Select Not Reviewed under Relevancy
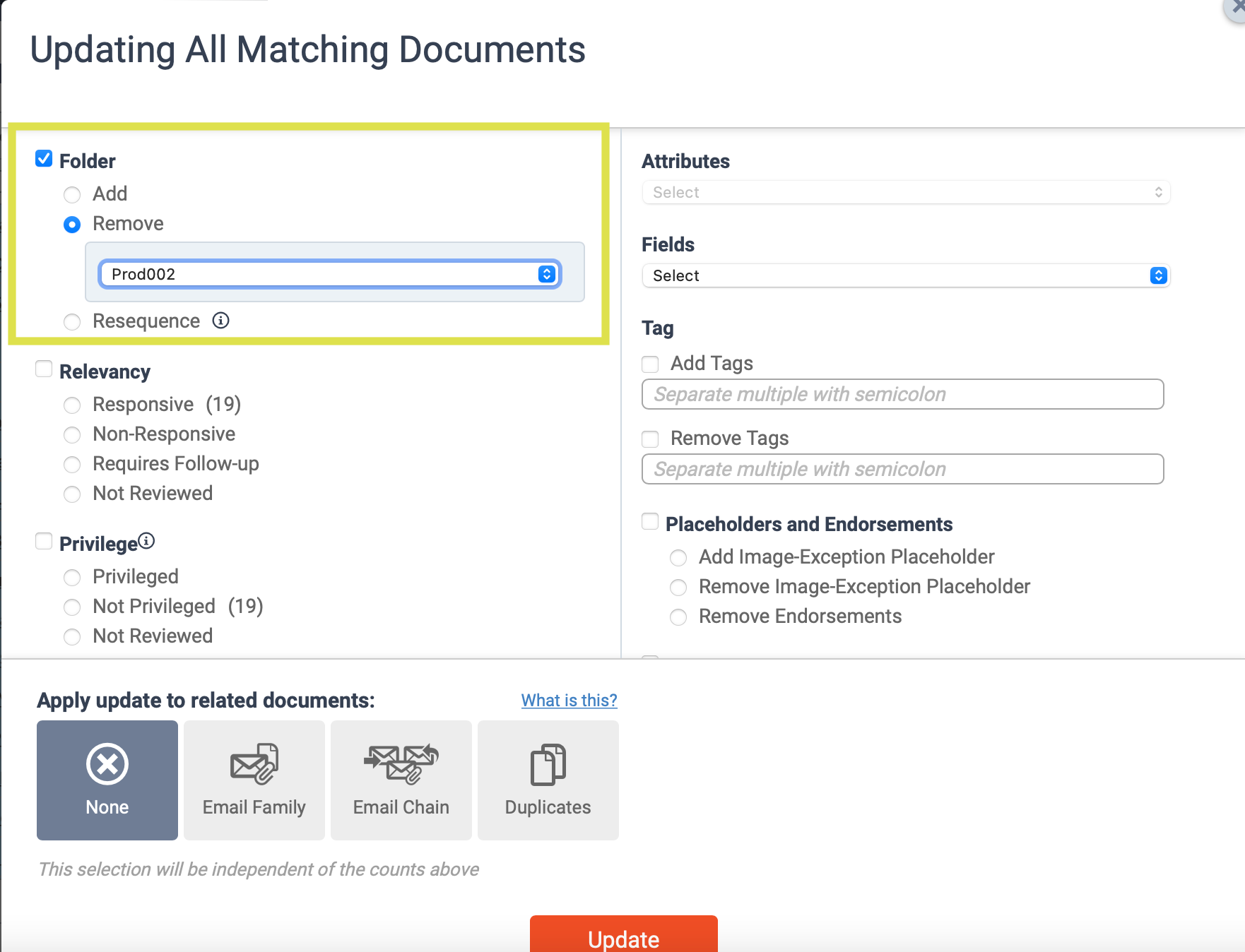 (x=72, y=494)
